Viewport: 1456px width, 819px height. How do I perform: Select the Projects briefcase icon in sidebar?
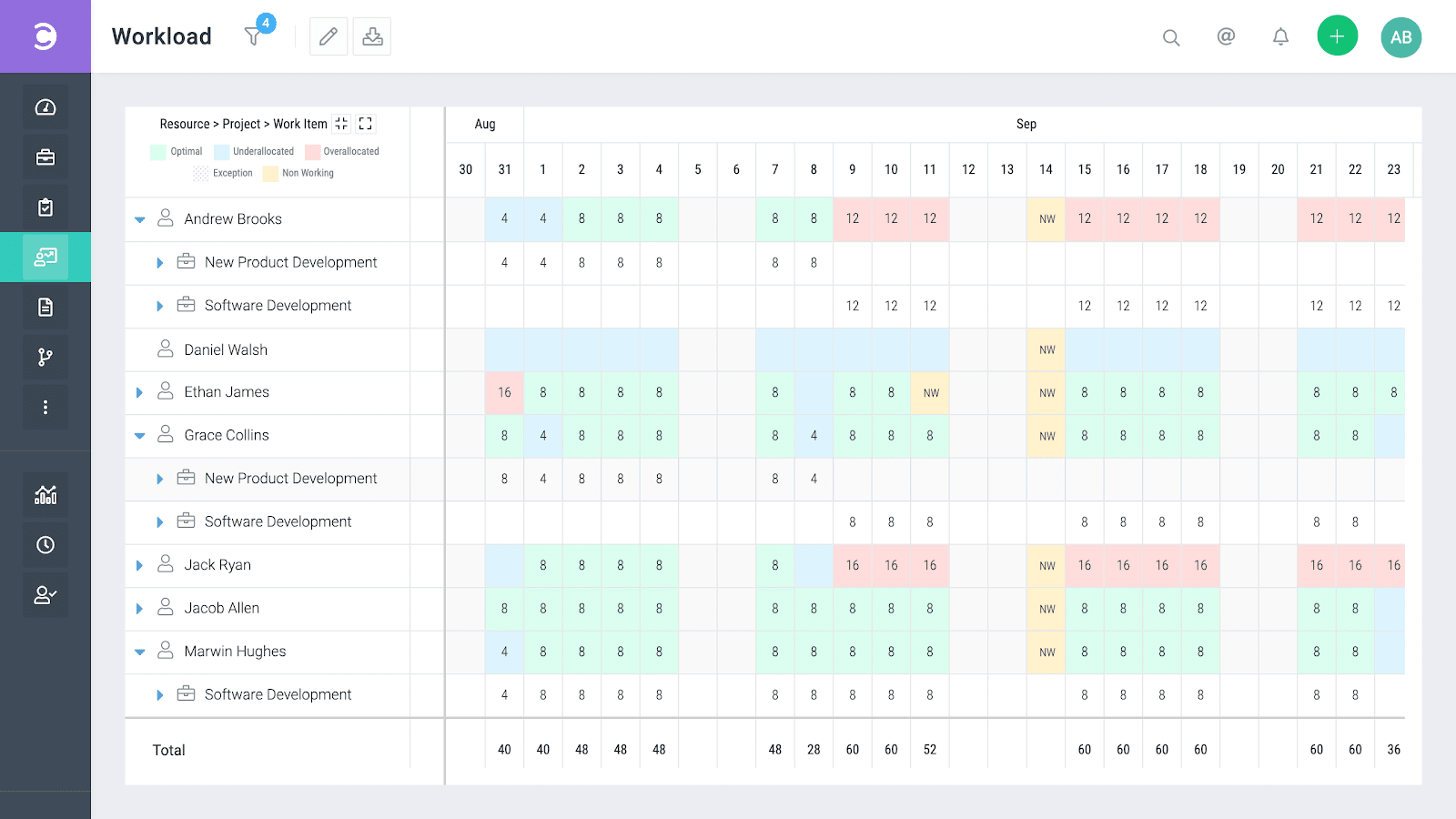[45, 156]
